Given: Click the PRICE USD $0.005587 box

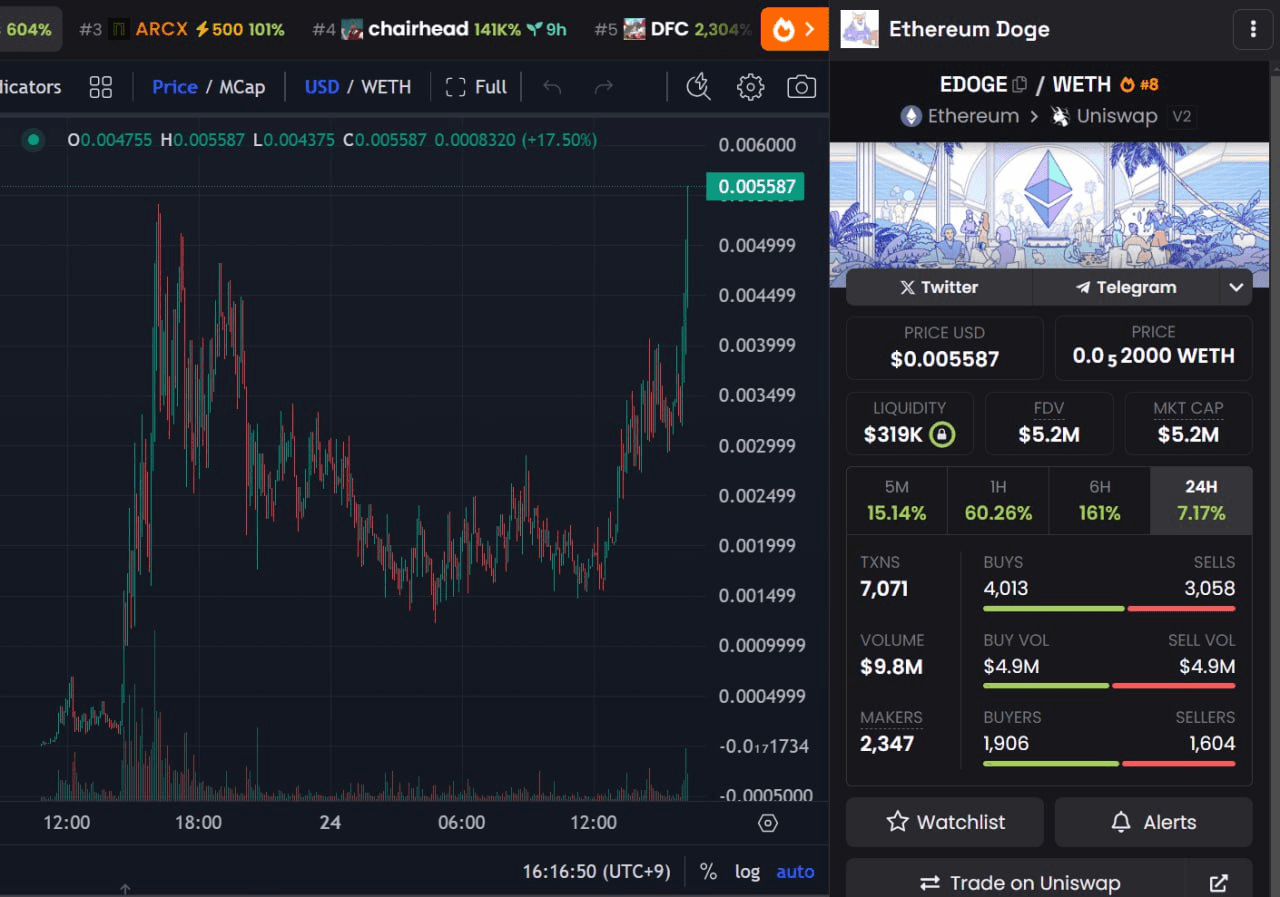Looking at the screenshot, I should pos(945,348).
